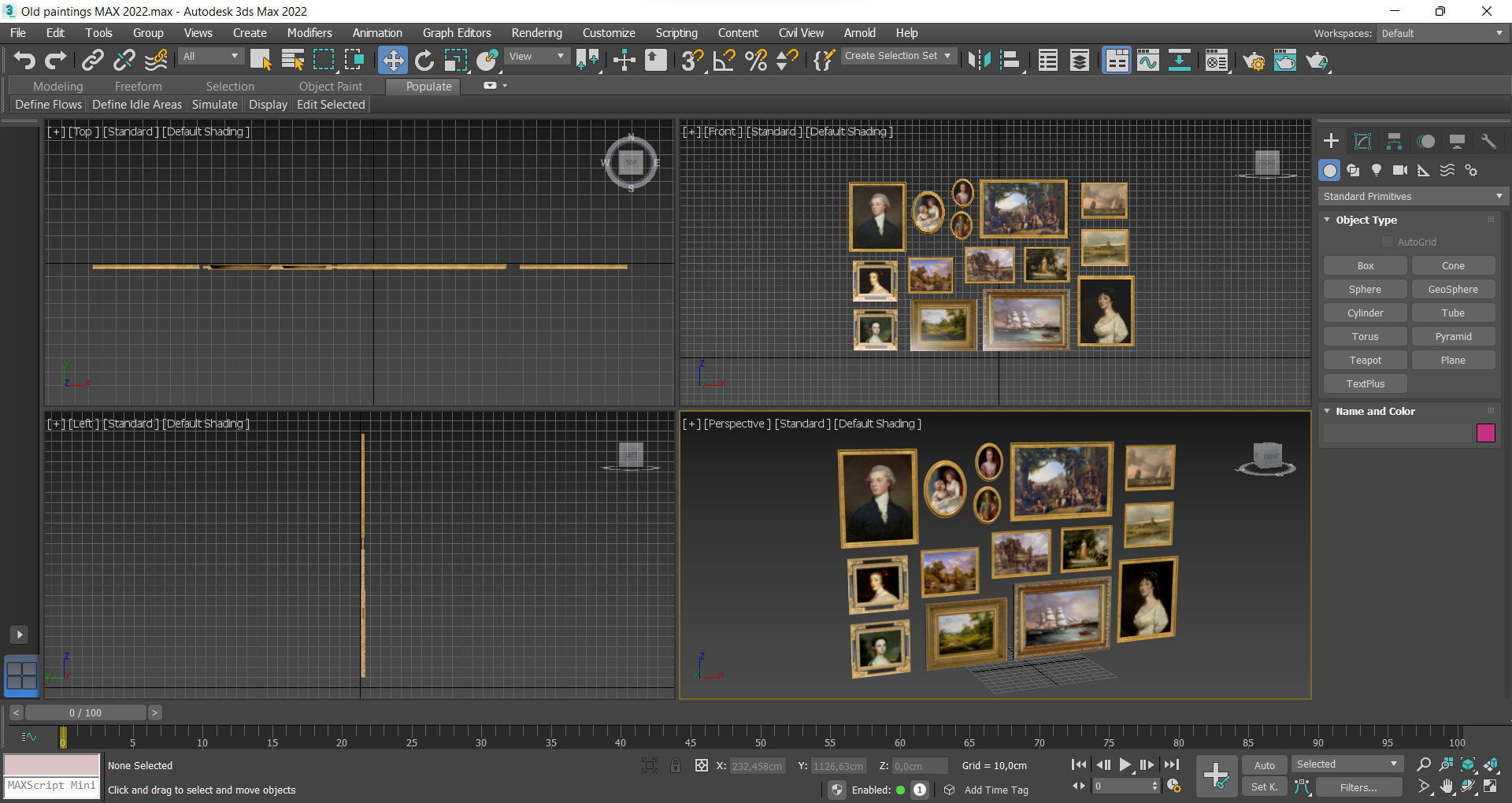The image size is (1512, 803).
Task: Toggle the Window/Crossing selection icon
Action: coord(354,61)
